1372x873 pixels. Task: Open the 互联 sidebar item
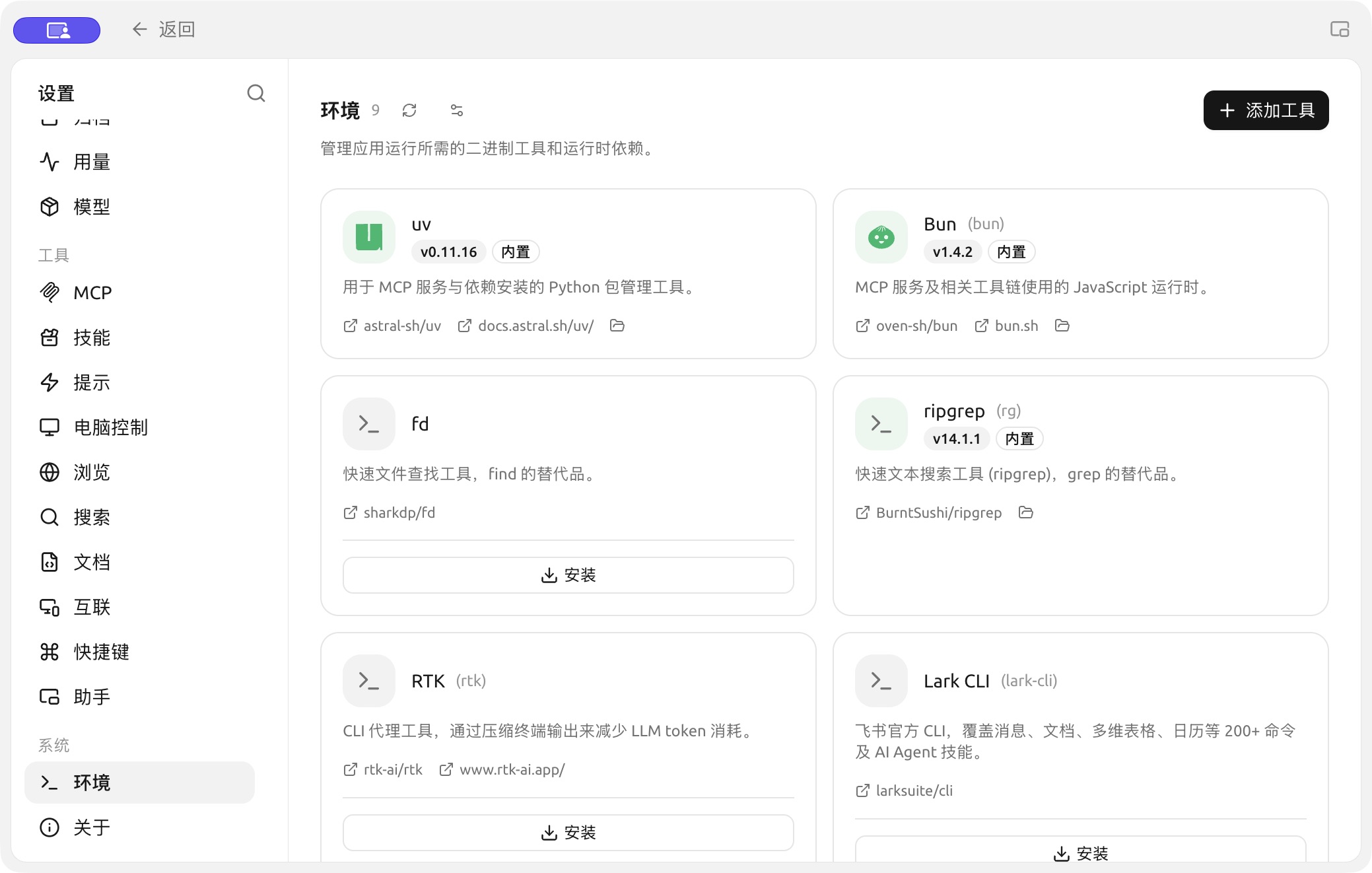pyautogui.click(x=139, y=607)
